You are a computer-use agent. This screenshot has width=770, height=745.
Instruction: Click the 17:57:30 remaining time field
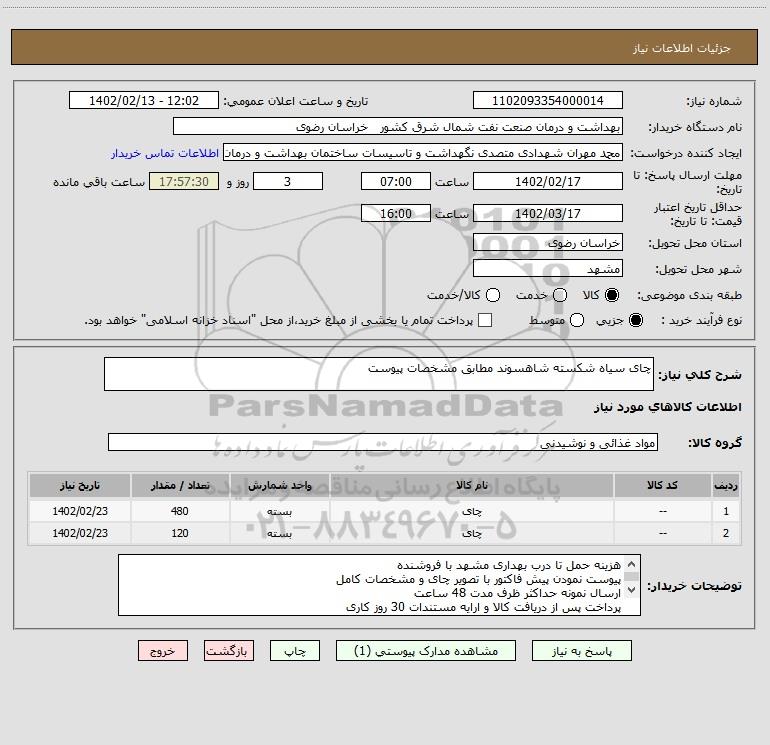pyautogui.click(x=184, y=181)
